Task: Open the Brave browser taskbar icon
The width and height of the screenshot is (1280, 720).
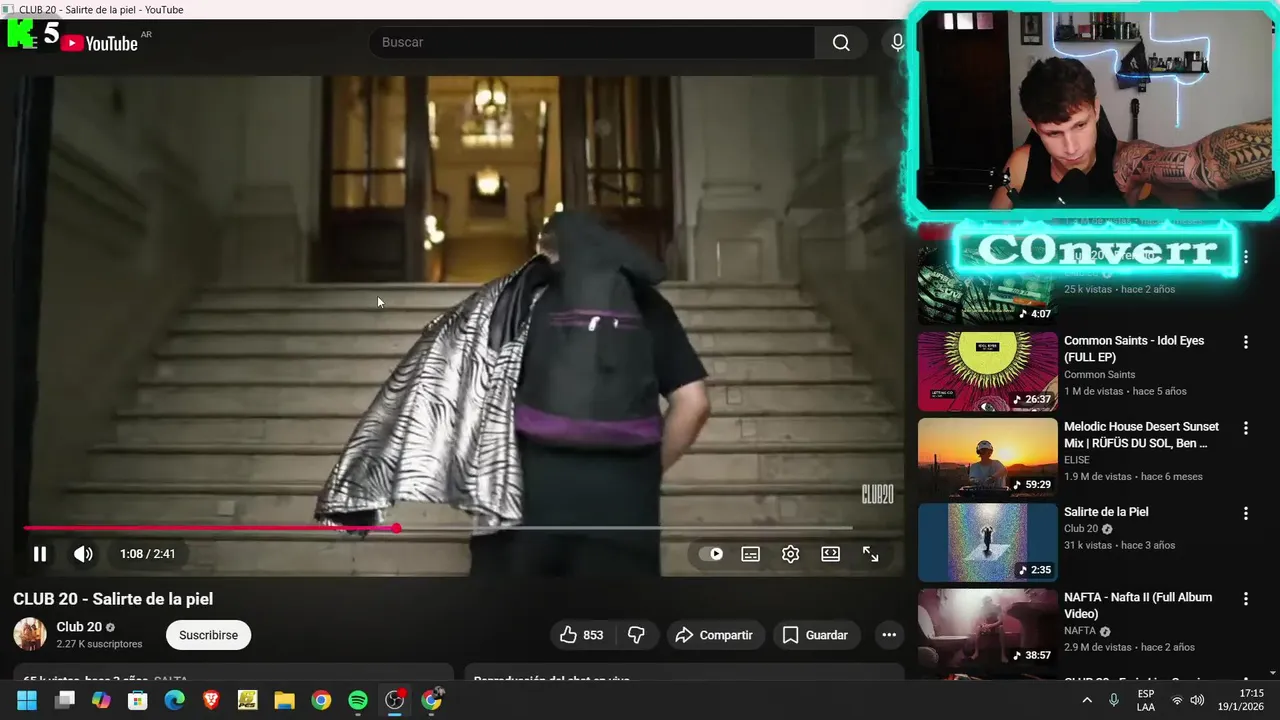Action: (211, 700)
